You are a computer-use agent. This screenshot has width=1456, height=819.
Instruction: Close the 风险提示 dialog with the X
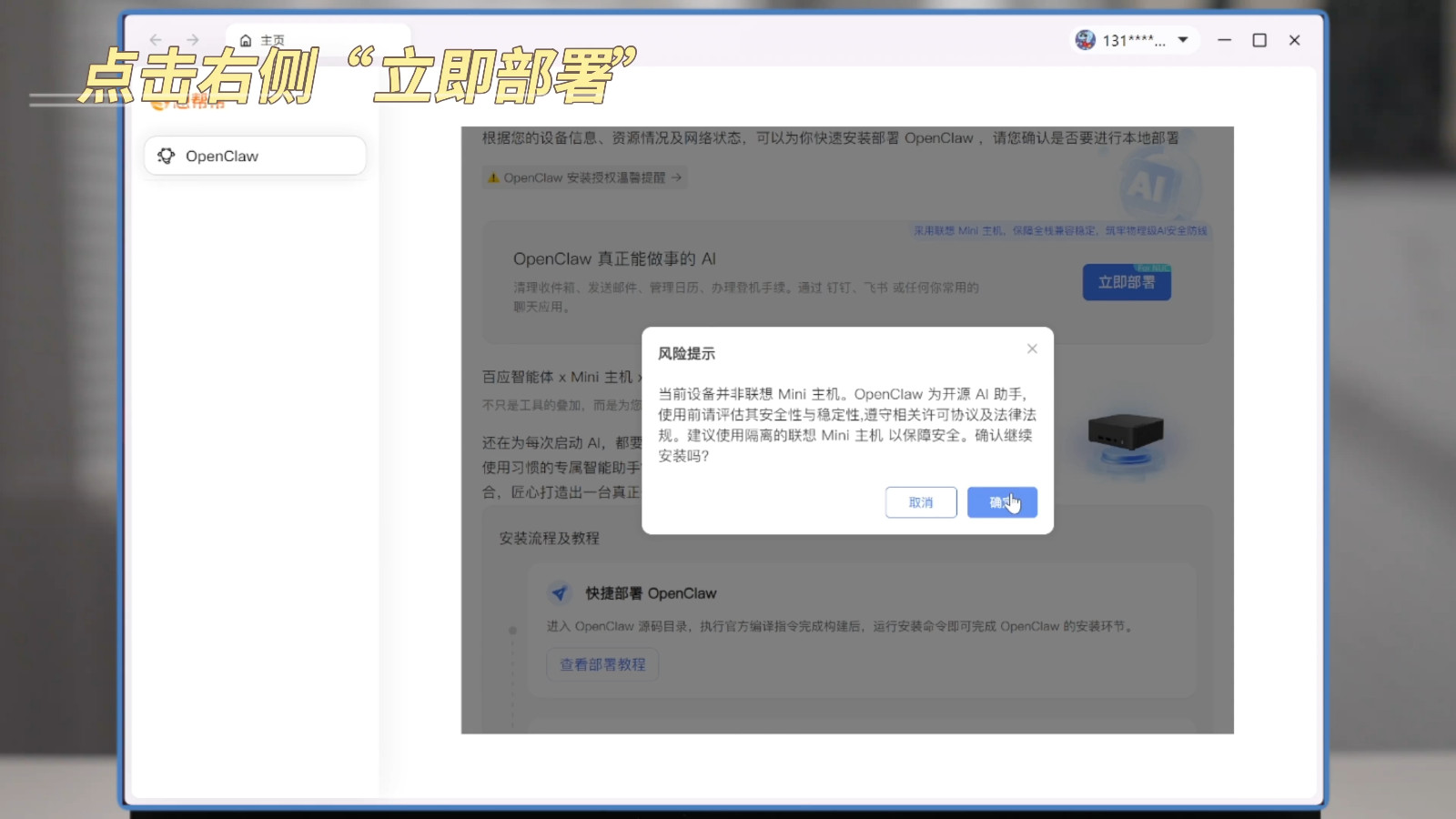tap(1032, 349)
